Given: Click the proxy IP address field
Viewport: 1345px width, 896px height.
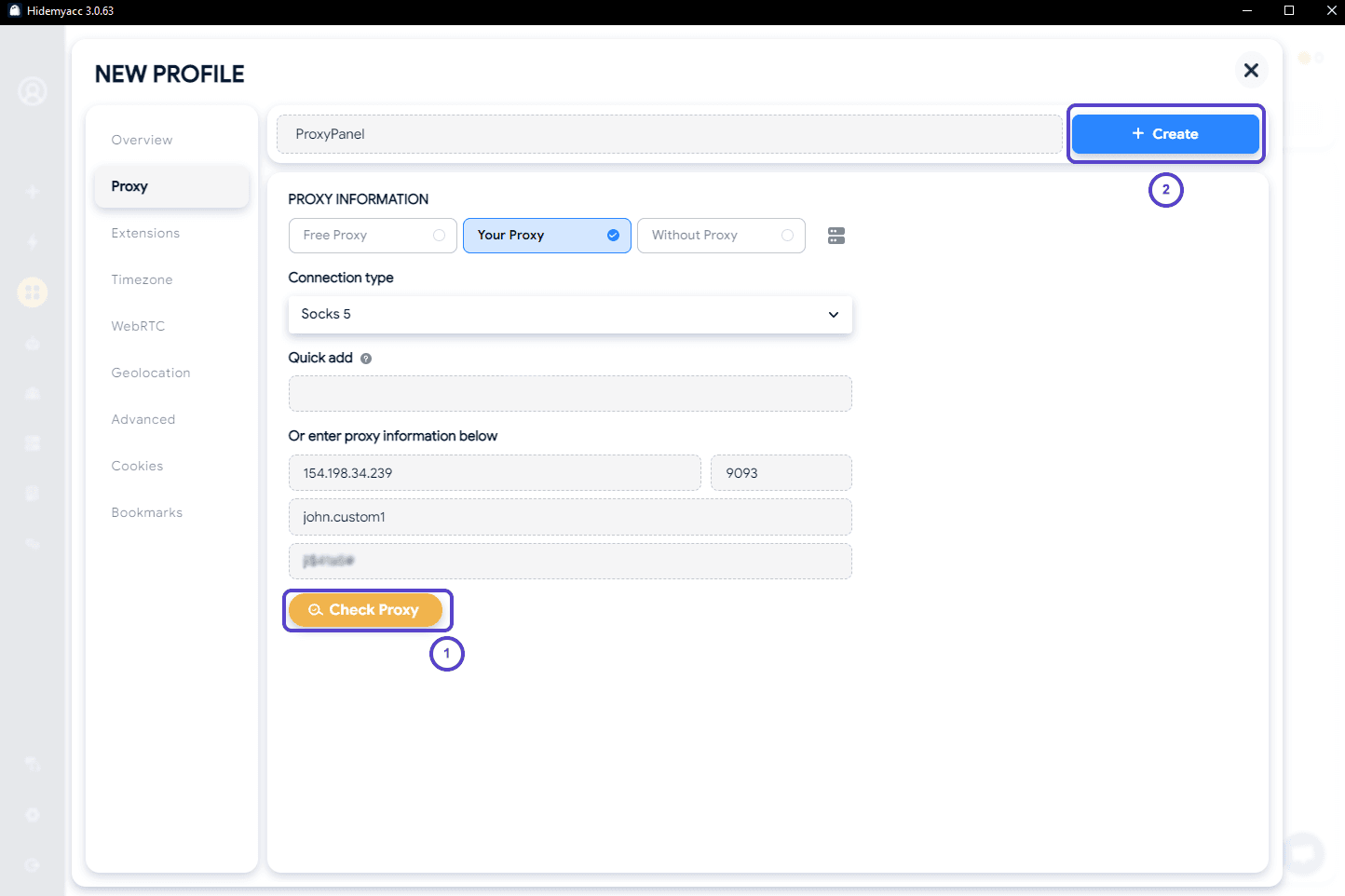Looking at the screenshot, I should pyautogui.click(x=494, y=473).
